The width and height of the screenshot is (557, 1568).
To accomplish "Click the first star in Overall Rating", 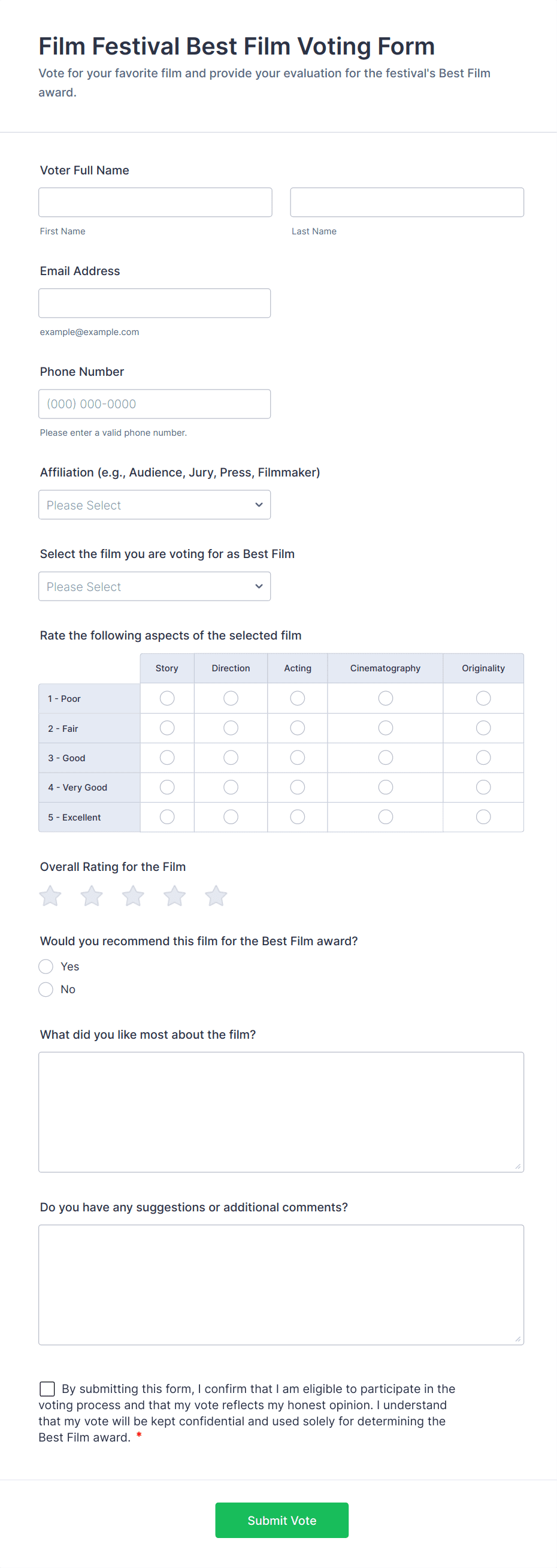I will tap(50, 896).
